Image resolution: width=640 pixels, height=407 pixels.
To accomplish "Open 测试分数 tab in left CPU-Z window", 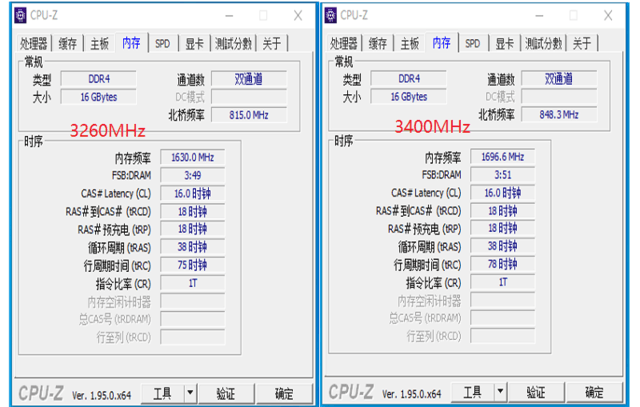I will [233, 43].
